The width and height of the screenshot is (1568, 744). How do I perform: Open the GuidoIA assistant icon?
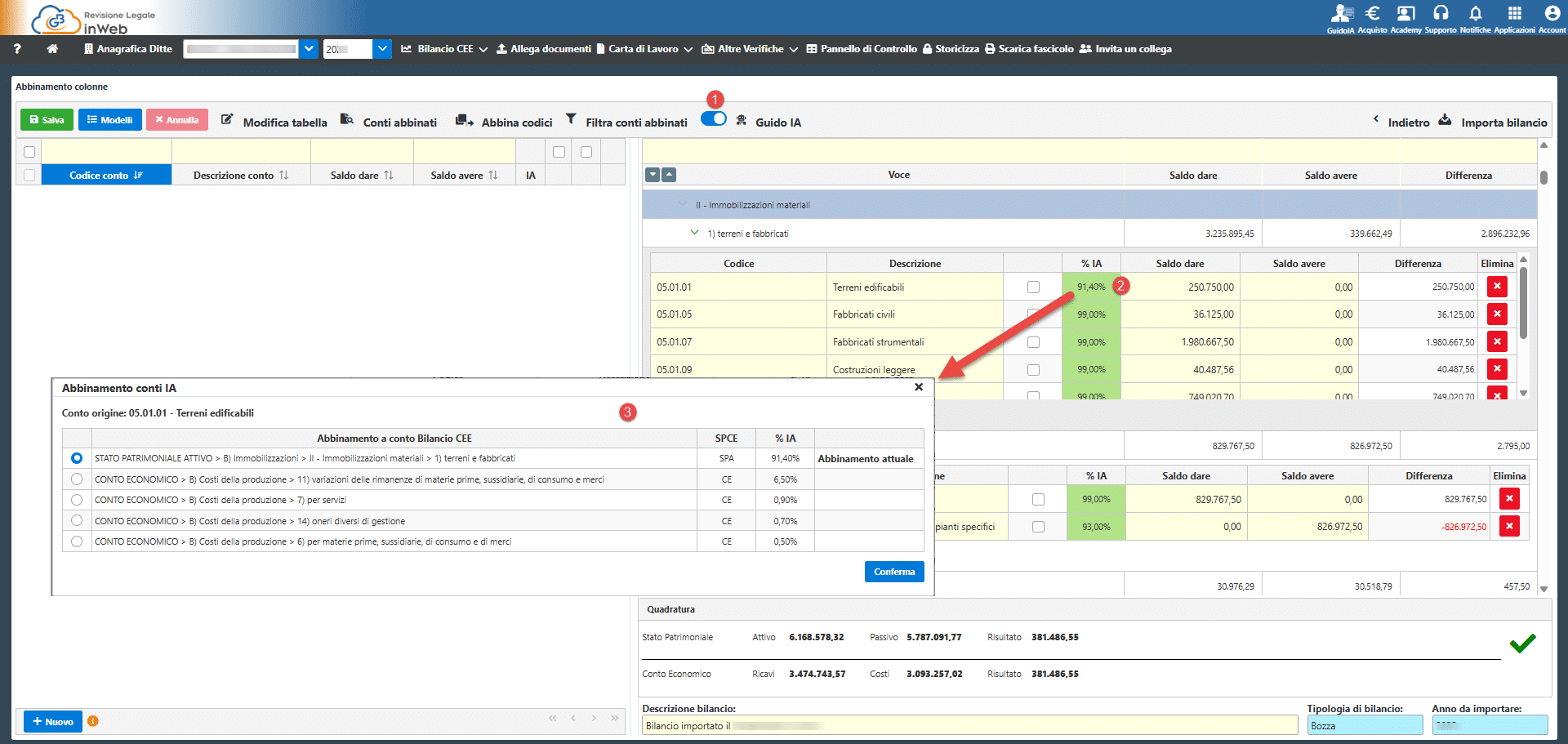[1340, 13]
